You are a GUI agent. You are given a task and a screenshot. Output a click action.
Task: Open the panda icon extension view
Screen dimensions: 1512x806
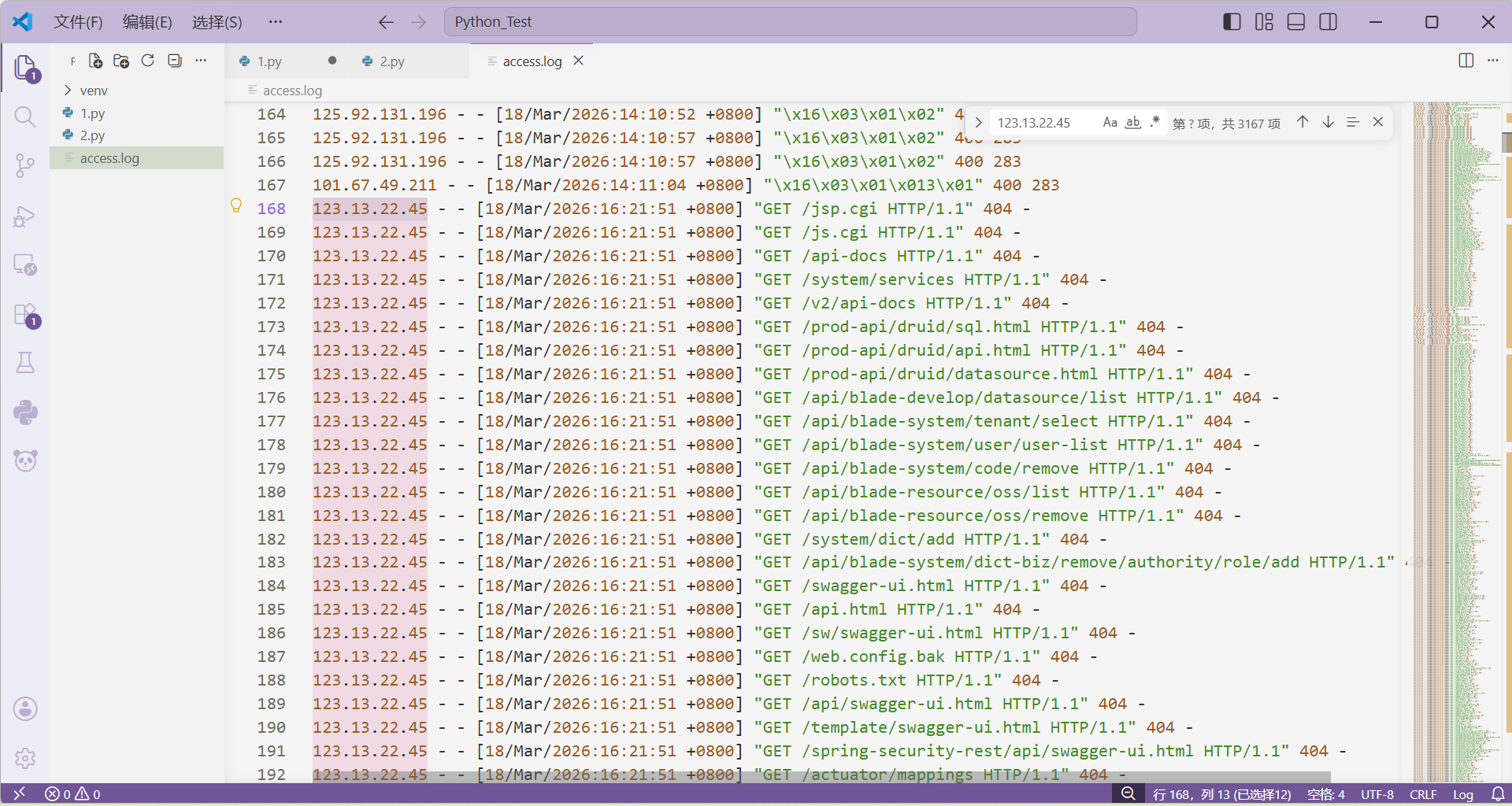25,460
